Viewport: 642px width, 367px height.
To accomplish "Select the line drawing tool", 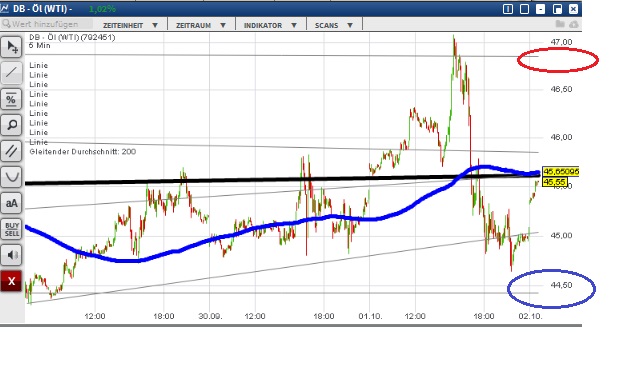I will 11,73.
